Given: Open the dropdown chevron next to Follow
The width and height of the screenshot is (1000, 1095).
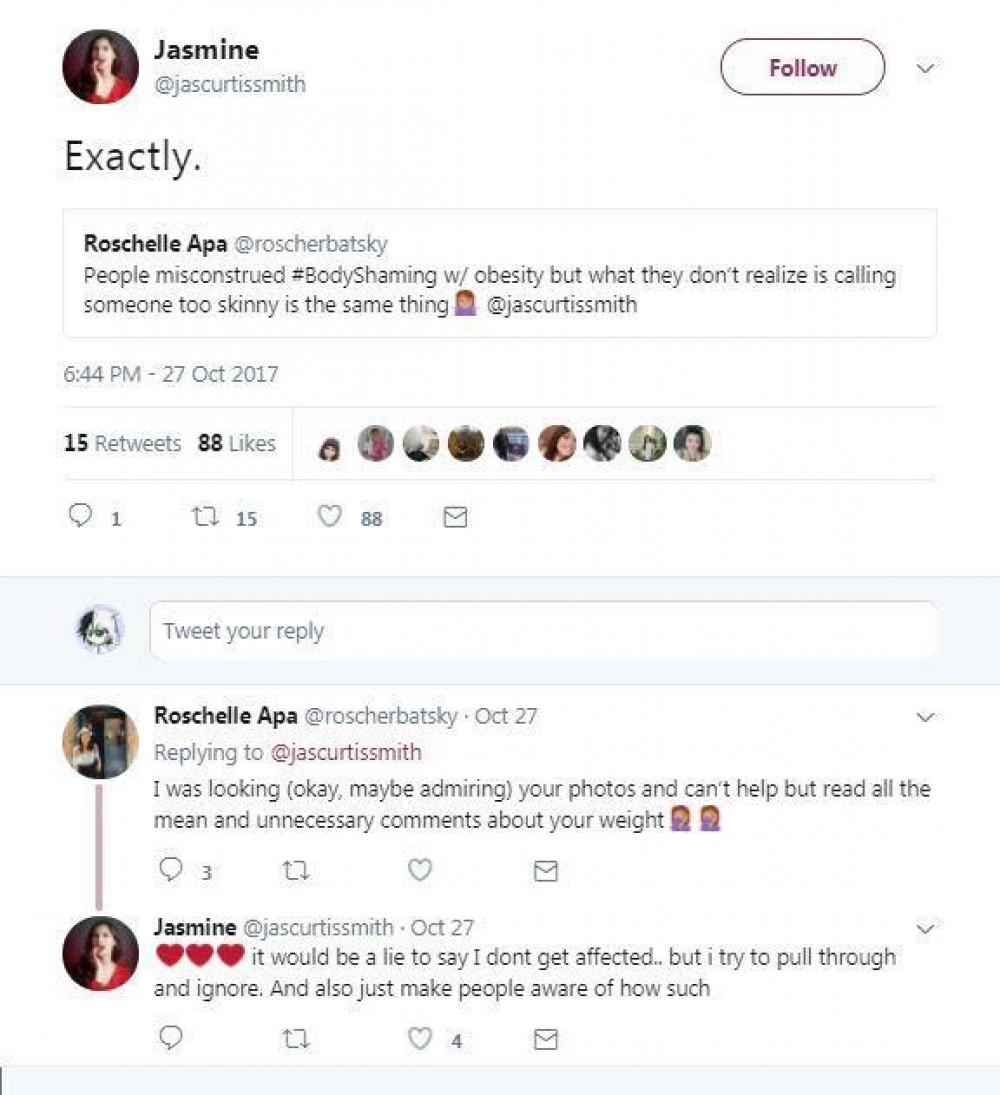Looking at the screenshot, I should (x=926, y=69).
